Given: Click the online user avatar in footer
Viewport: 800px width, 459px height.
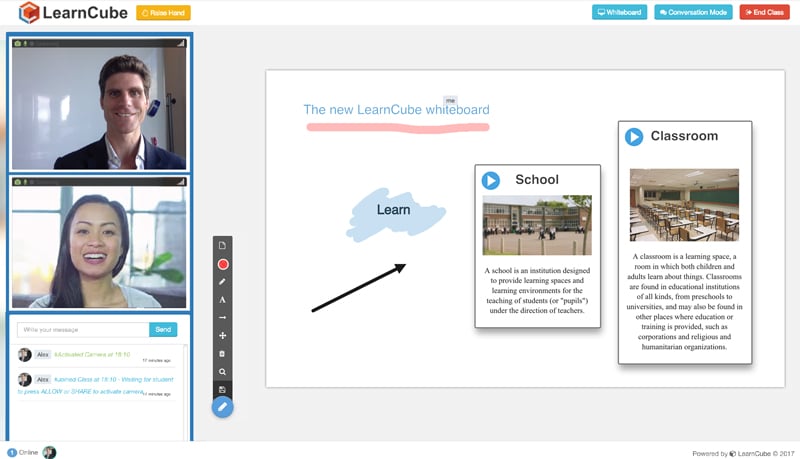Looking at the screenshot, I should coord(49,452).
